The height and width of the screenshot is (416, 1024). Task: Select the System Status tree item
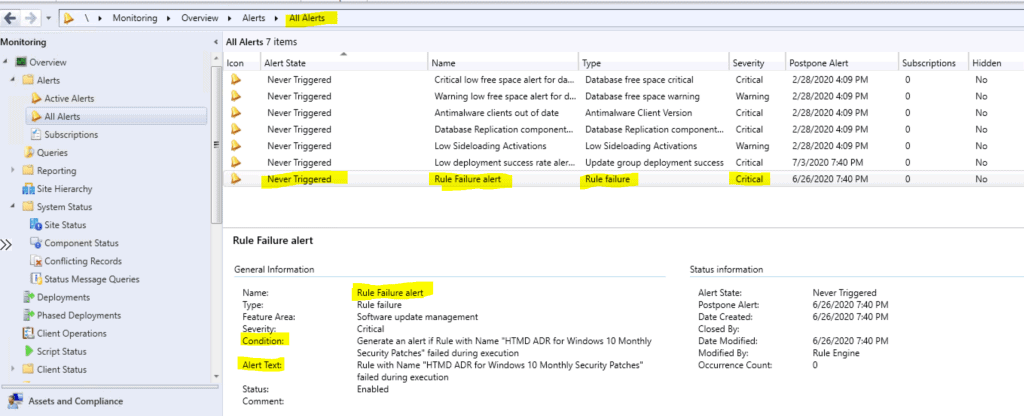pyautogui.click(x=64, y=206)
